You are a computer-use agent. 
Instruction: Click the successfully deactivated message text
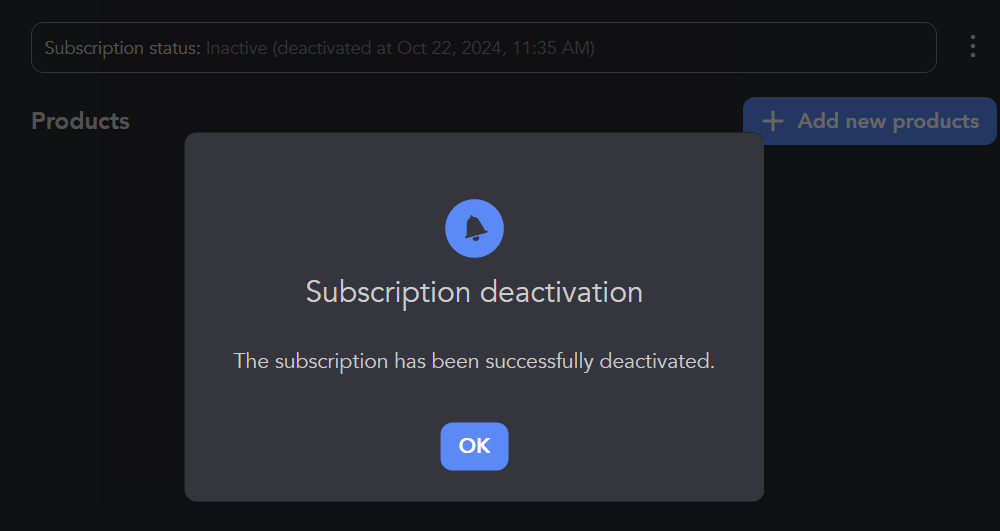(x=474, y=361)
